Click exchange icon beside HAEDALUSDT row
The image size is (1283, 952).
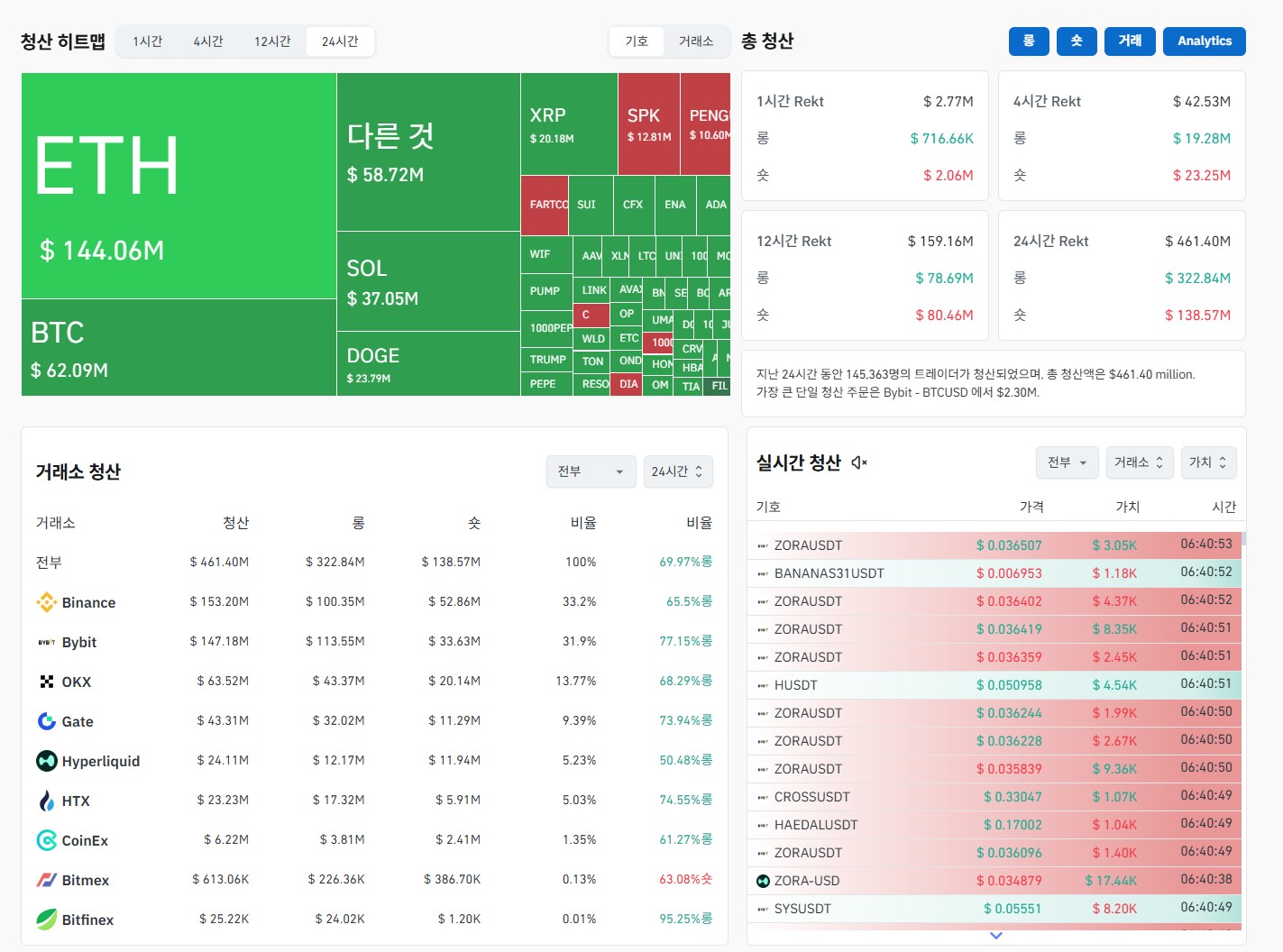pyautogui.click(x=763, y=825)
